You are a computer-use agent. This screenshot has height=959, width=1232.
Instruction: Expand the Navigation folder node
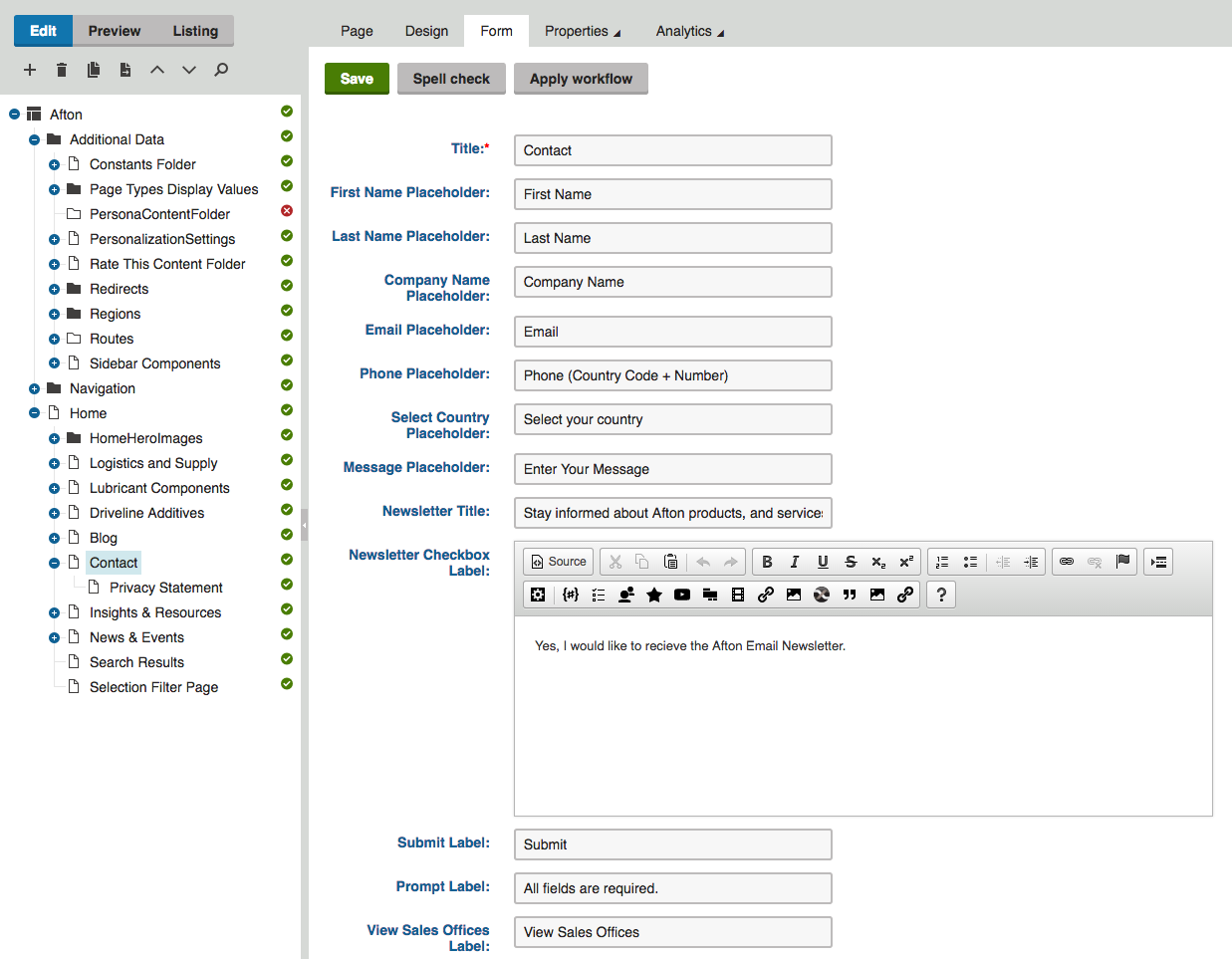34,388
